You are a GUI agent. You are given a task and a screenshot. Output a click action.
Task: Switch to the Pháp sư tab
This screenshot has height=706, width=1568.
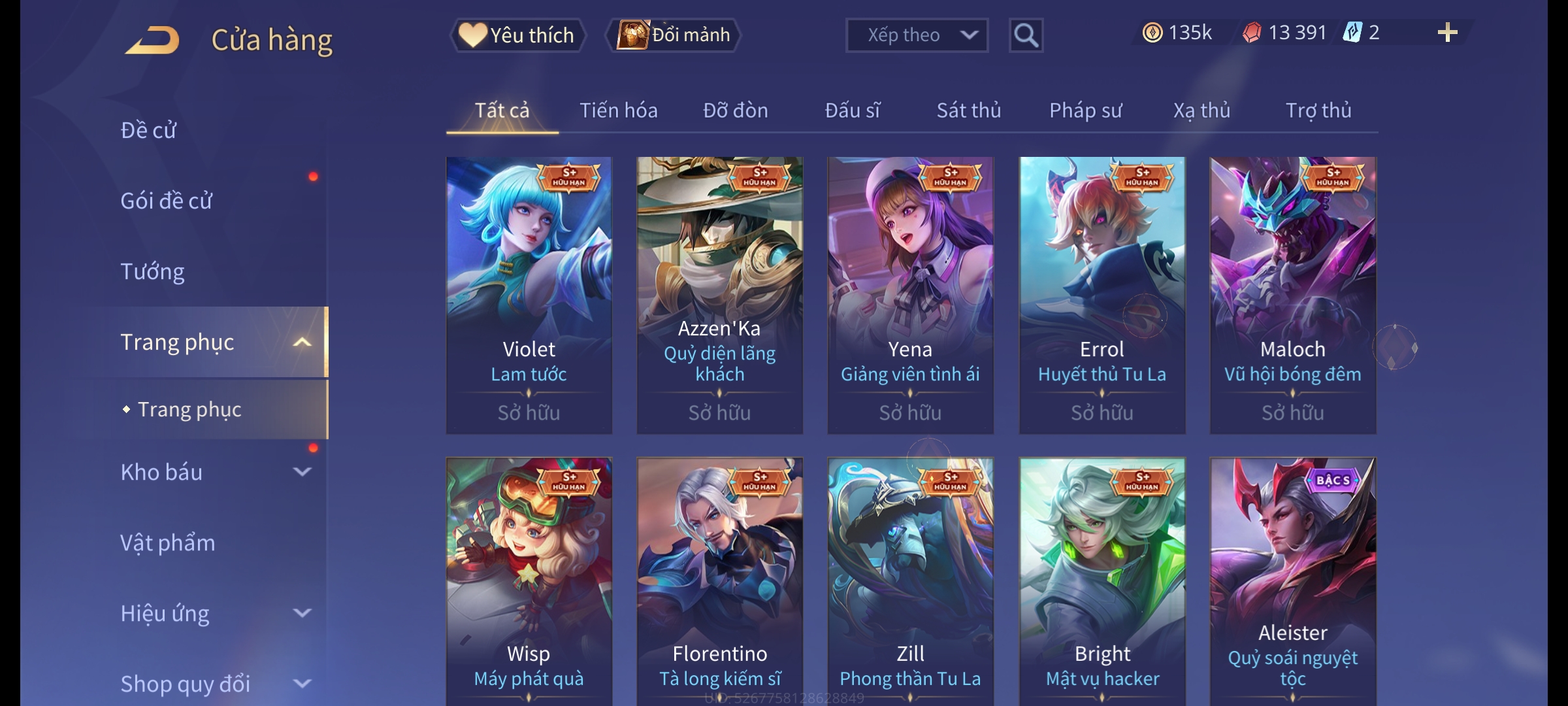tap(1085, 110)
